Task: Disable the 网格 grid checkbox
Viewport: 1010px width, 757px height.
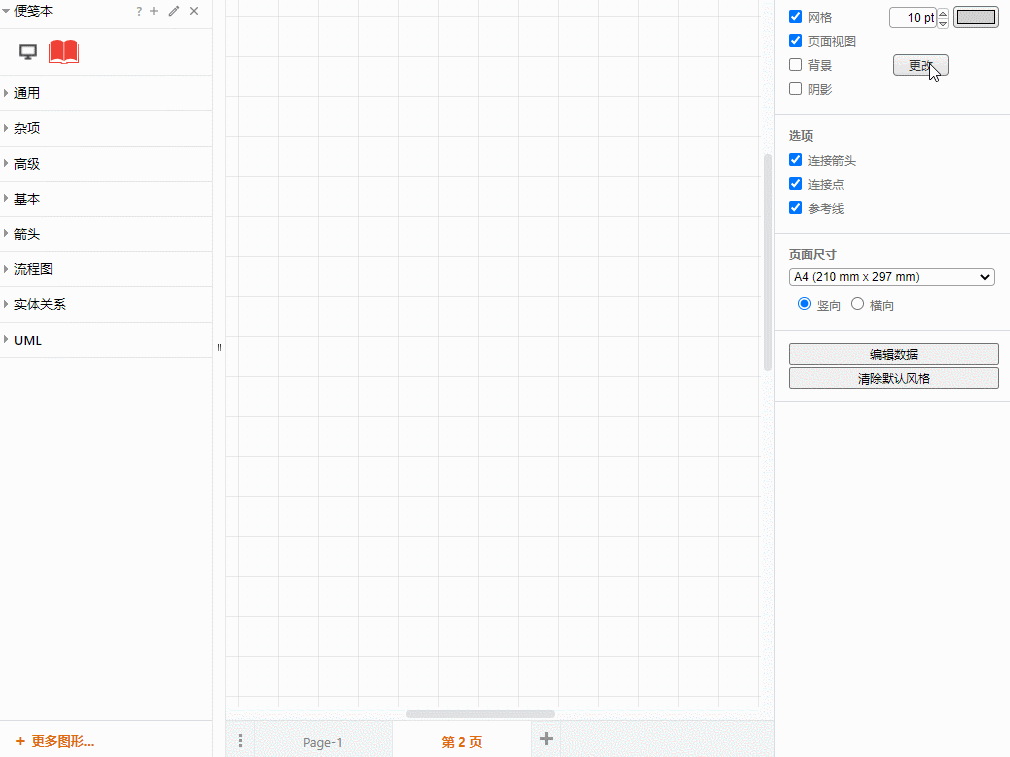Action: 795,16
